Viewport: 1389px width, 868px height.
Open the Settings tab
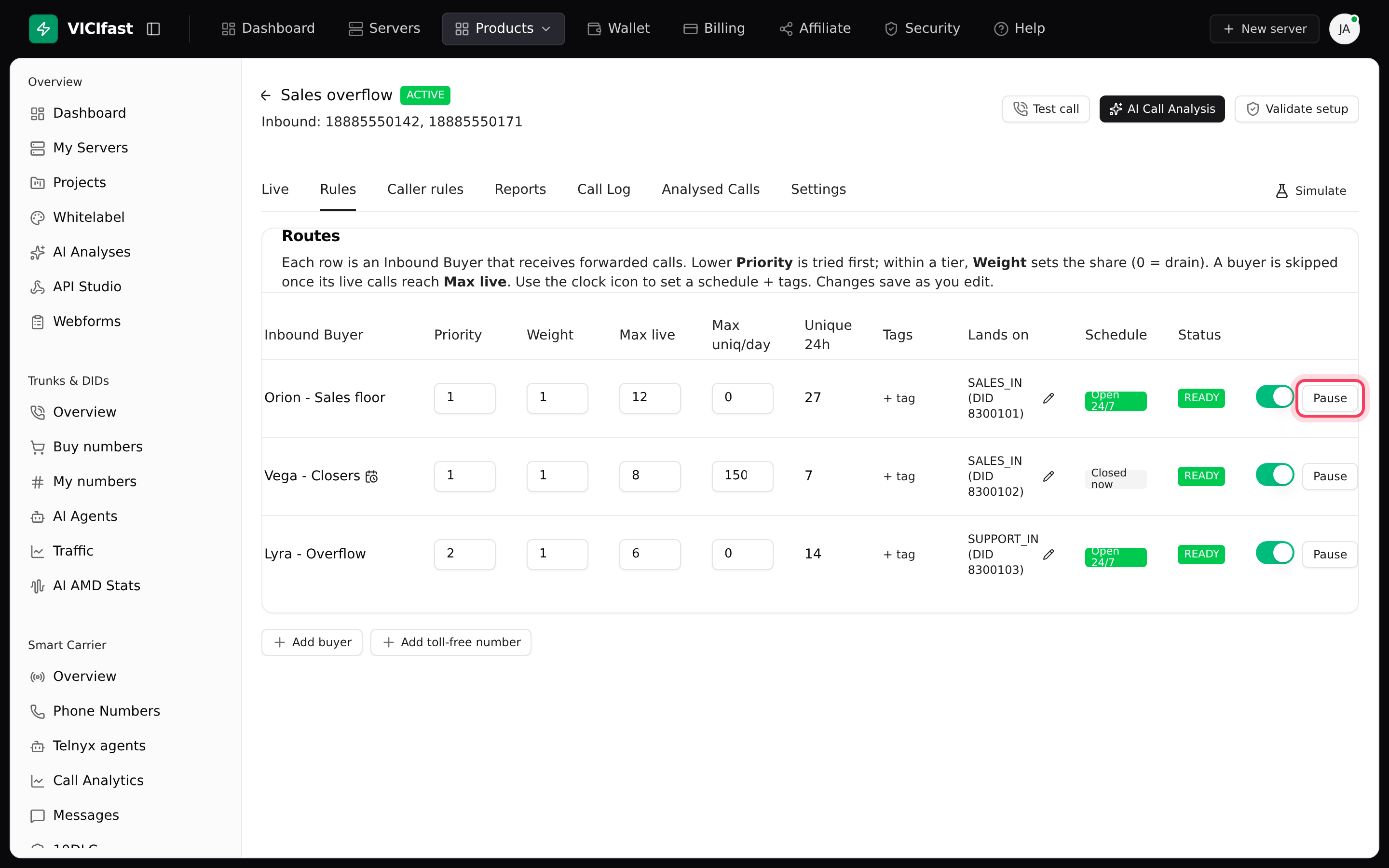pyautogui.click(x=818, y=190)
